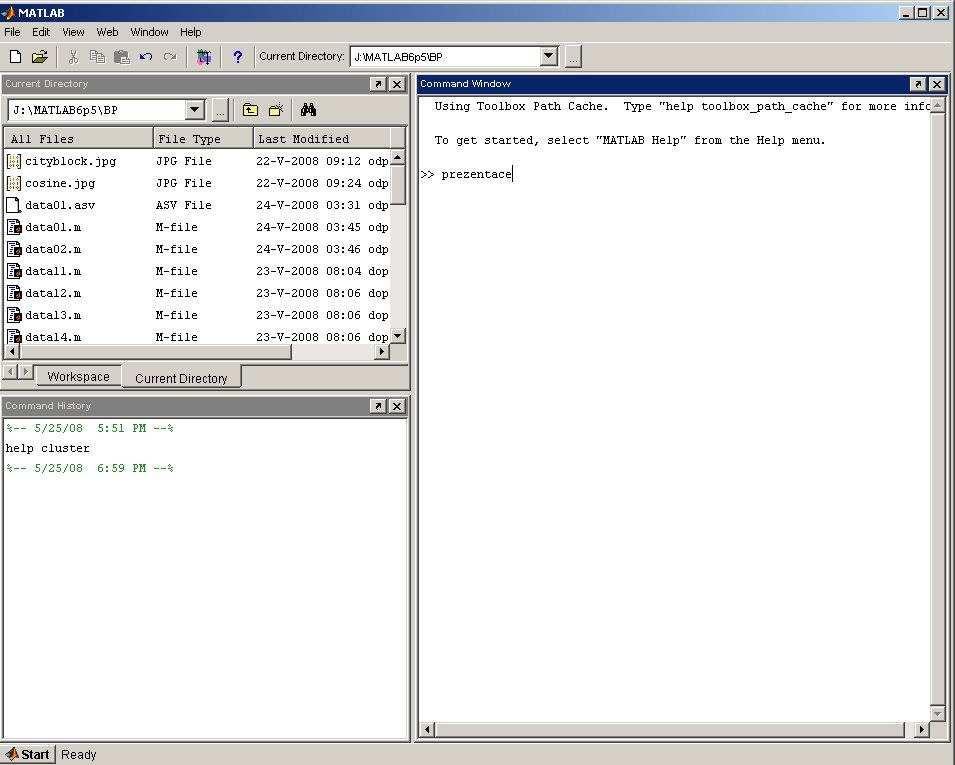Click tab strip left scroll arrow
The image size is (955, 765).
click(11, 371)
